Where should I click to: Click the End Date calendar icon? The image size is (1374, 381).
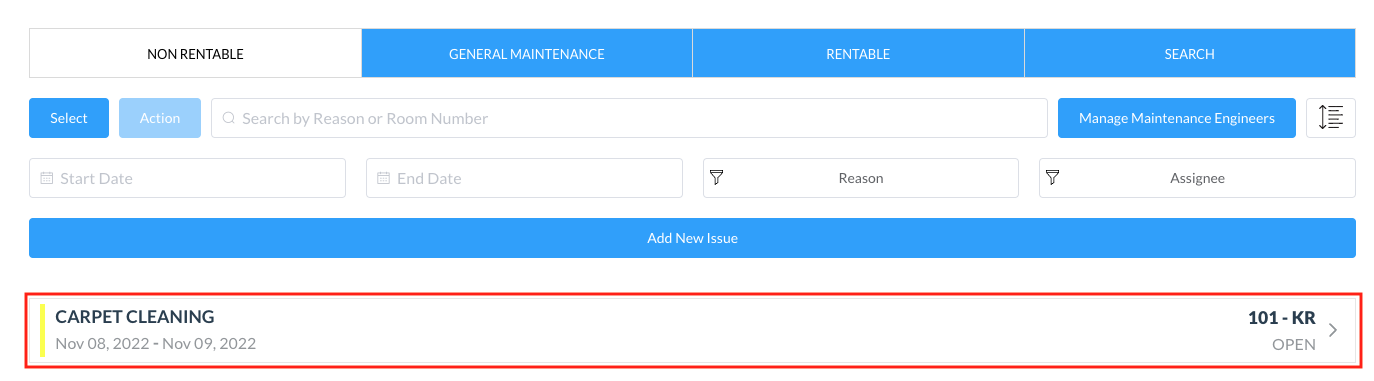pyautogui.click(x=383, y=178)
